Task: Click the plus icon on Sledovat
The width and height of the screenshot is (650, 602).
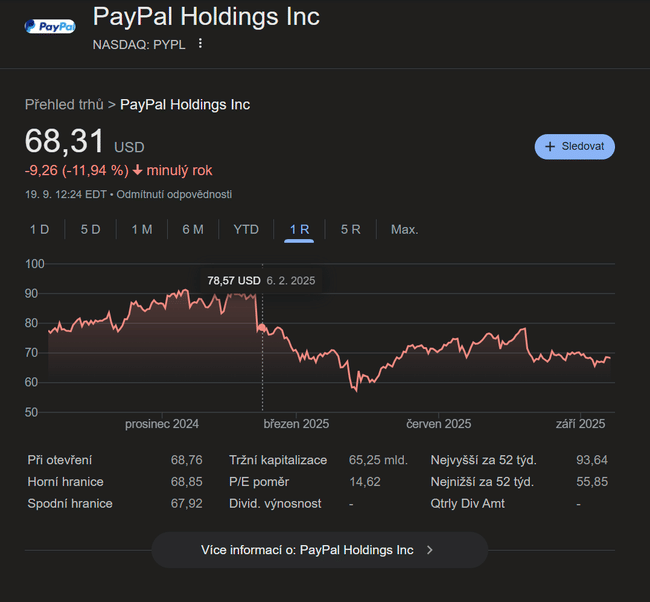Action: [x=549, y=146]
